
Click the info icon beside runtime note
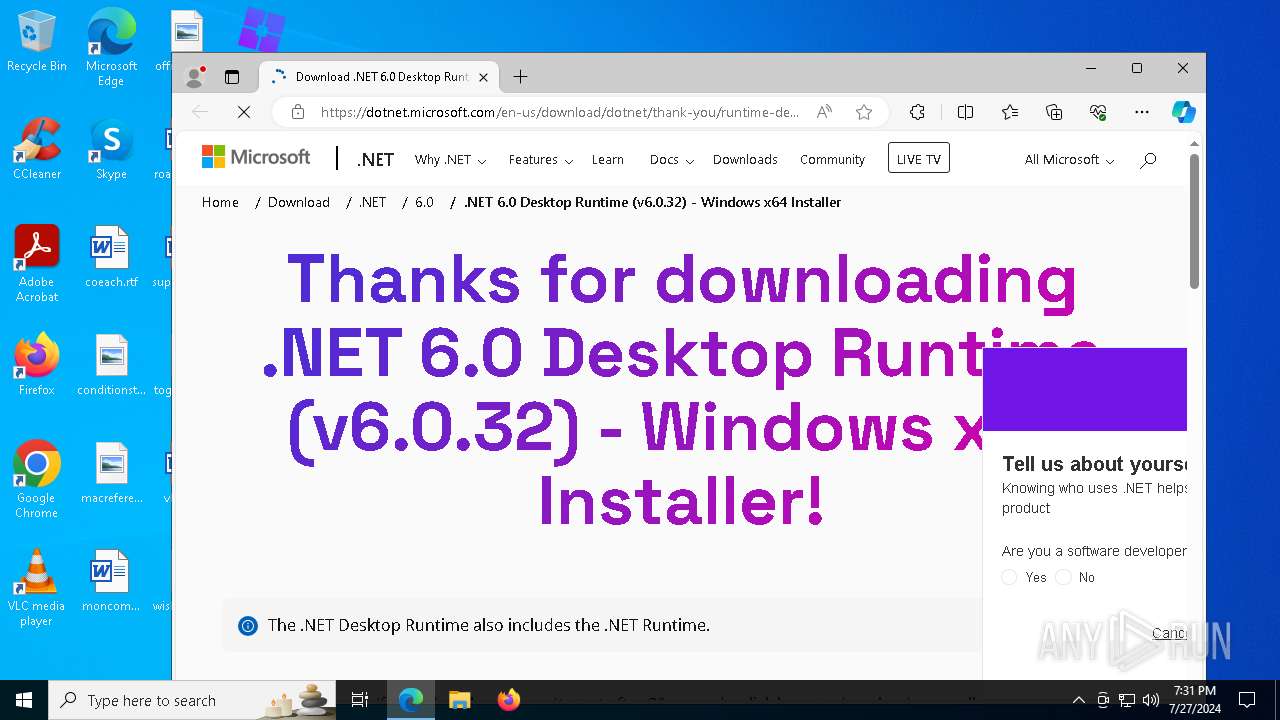pyautogui.click(x=248, y=626)
